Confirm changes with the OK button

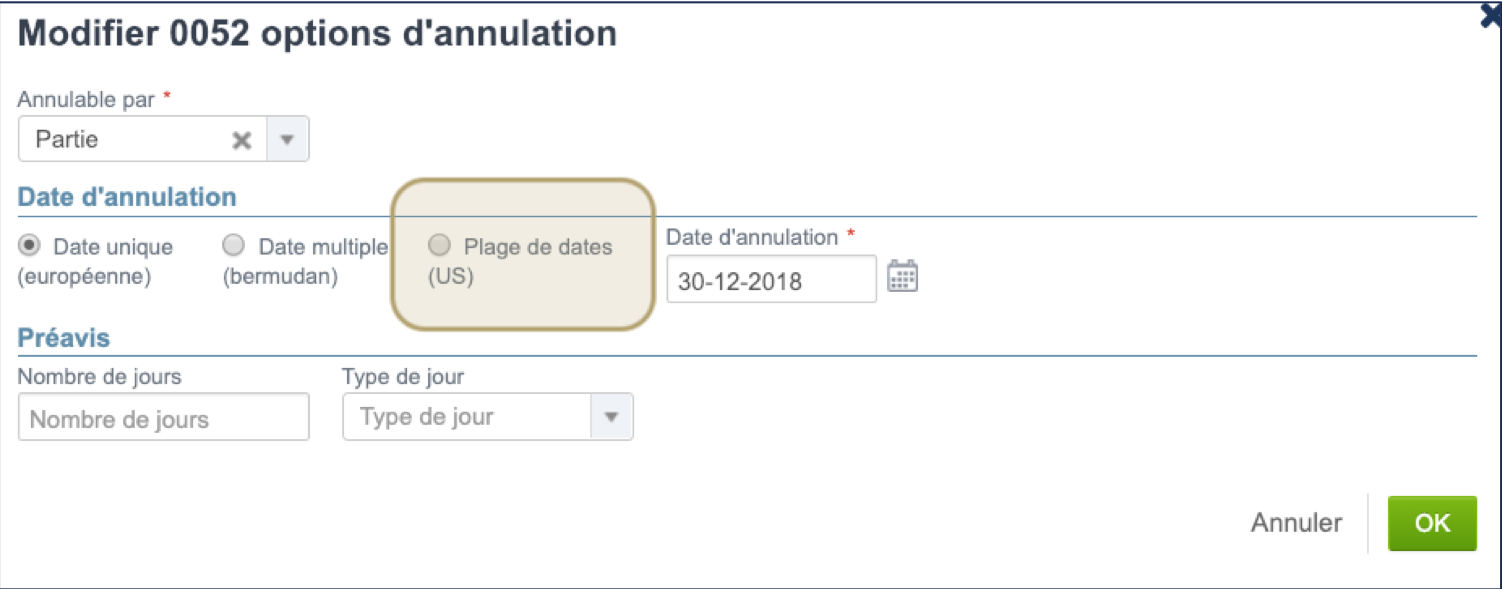pyautogui.click(x=1432, y=522)
